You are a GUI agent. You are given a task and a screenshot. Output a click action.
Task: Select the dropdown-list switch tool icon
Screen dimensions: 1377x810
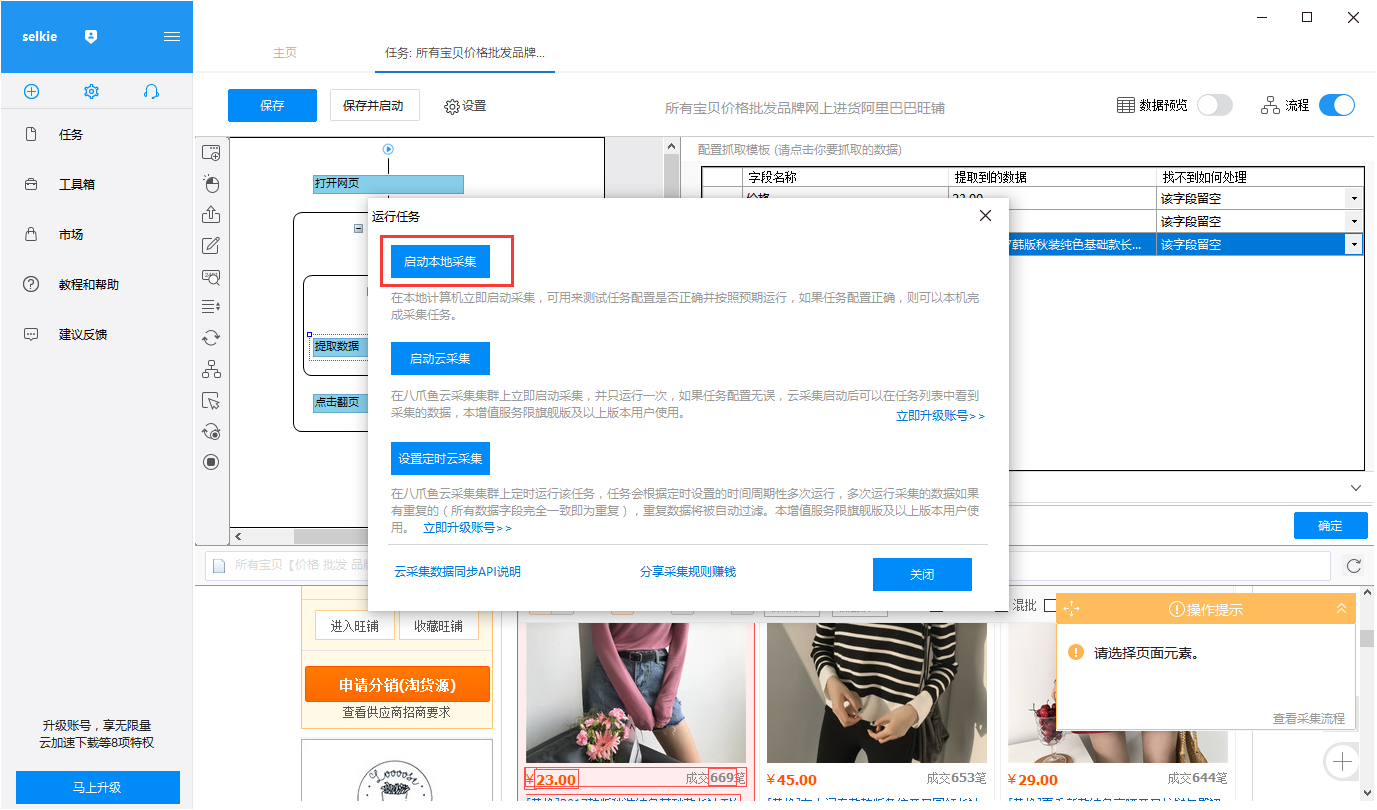pyautogui.click(x=211, y=307)
